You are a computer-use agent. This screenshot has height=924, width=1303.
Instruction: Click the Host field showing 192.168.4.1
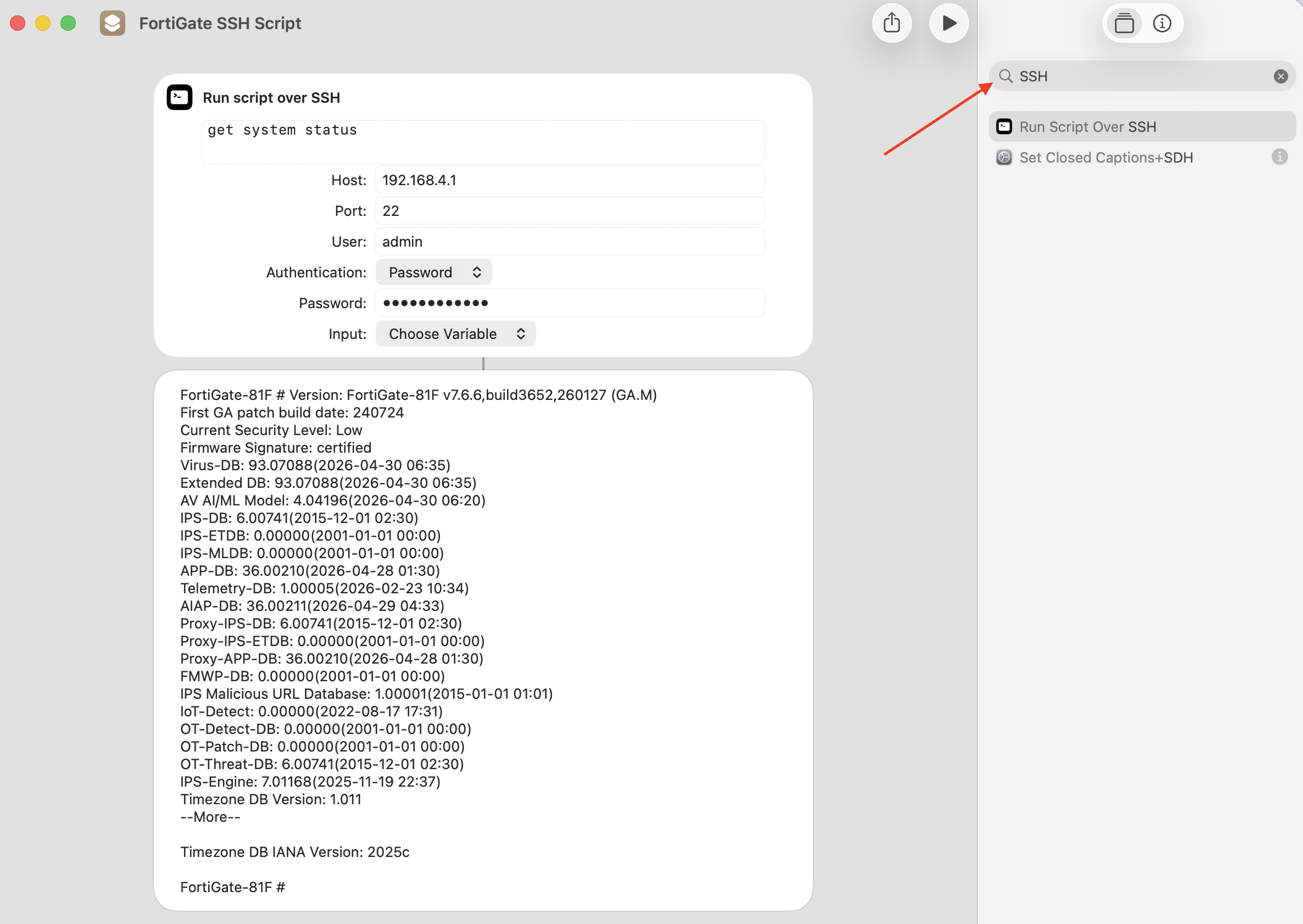pyautogui.click(x=570, y=180)
